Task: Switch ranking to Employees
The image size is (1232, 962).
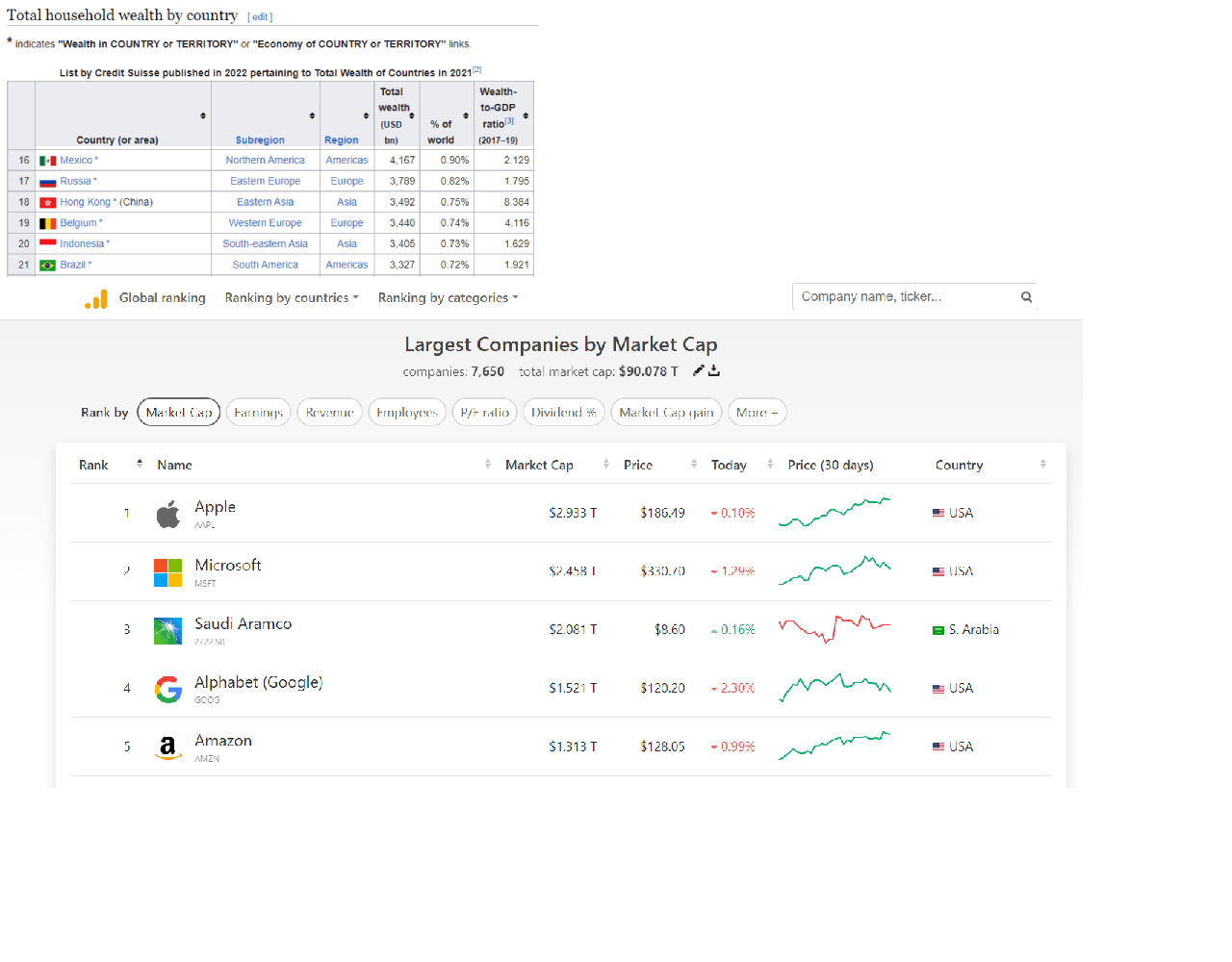Action: pyautogui.click(x=407, y=413)
